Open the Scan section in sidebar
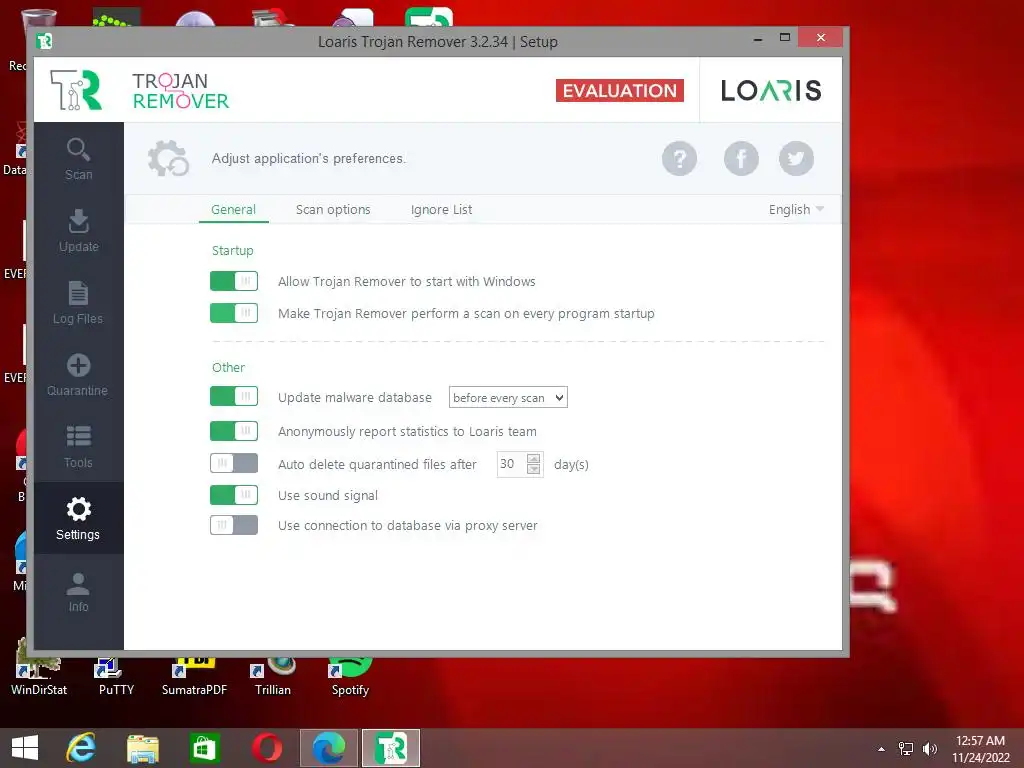 pos(78,159)
